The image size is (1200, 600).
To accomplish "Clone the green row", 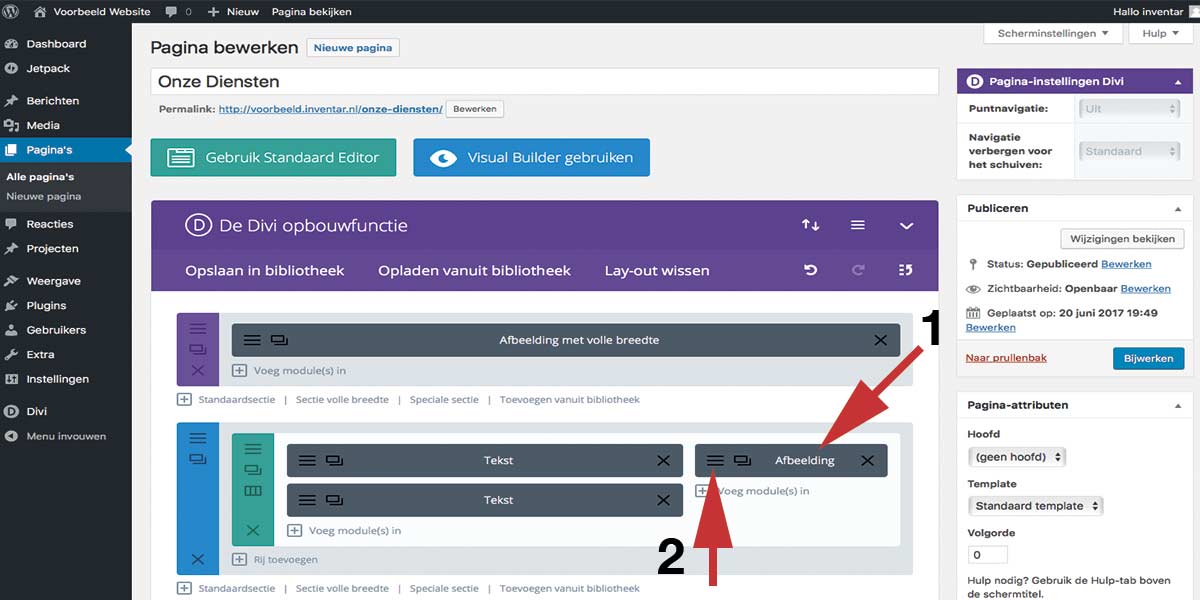I will 252,470.
